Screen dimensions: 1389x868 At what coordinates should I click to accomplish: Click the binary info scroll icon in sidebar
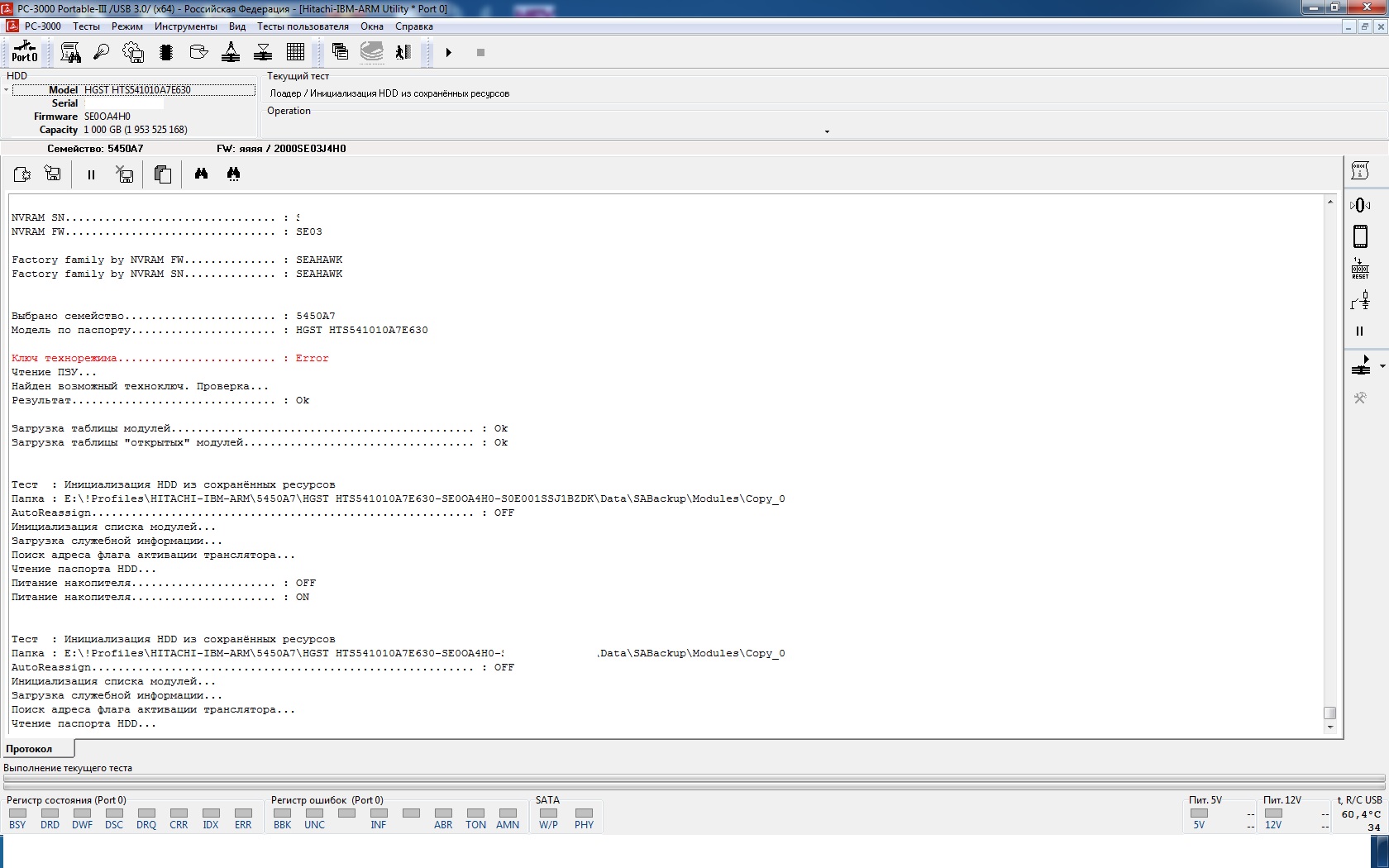click(1360, 170)
